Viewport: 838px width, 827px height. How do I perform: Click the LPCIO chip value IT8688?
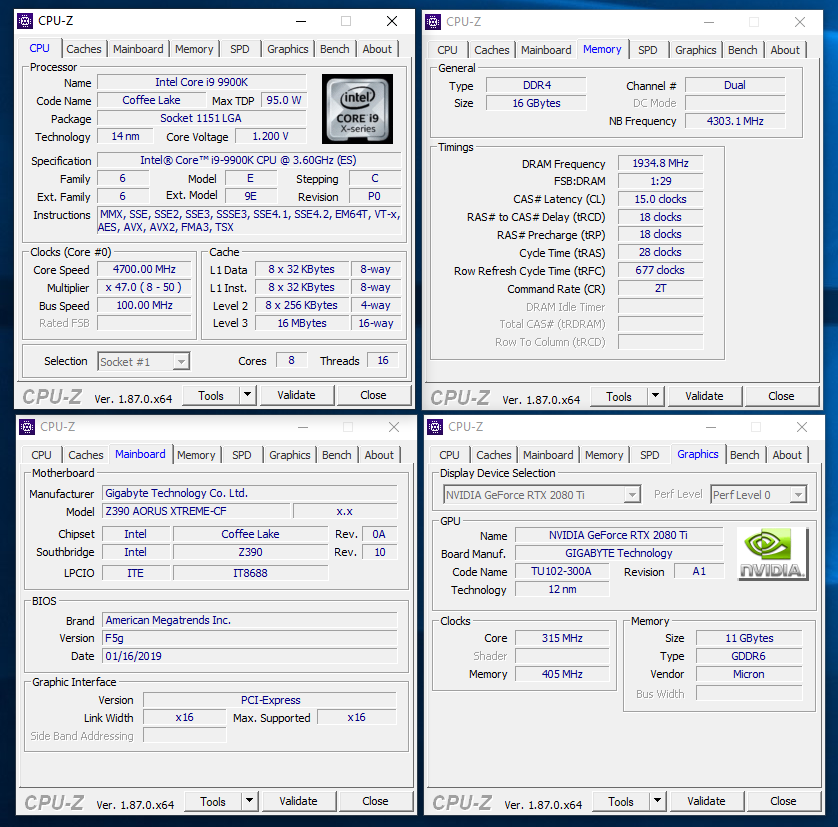coord(250,573)
